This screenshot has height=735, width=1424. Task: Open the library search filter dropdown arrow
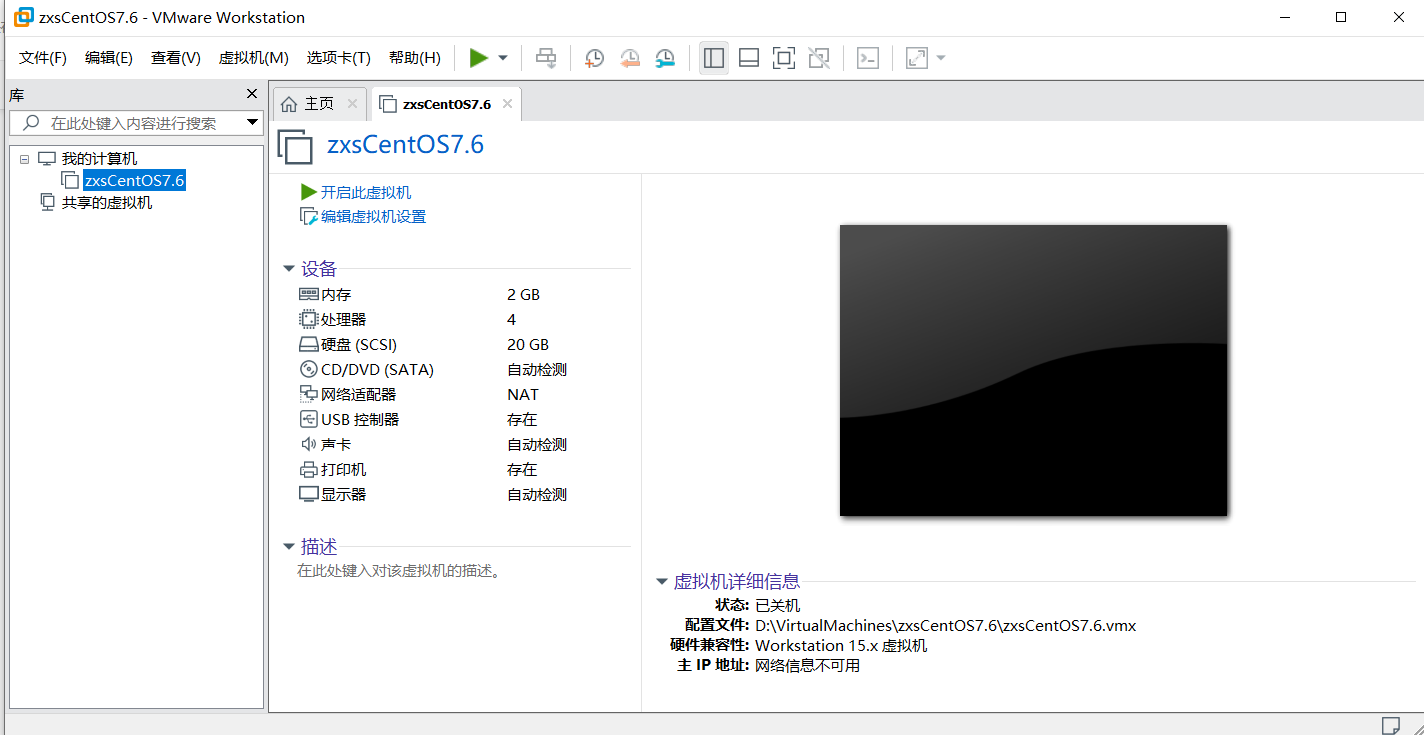click(252, 123)
